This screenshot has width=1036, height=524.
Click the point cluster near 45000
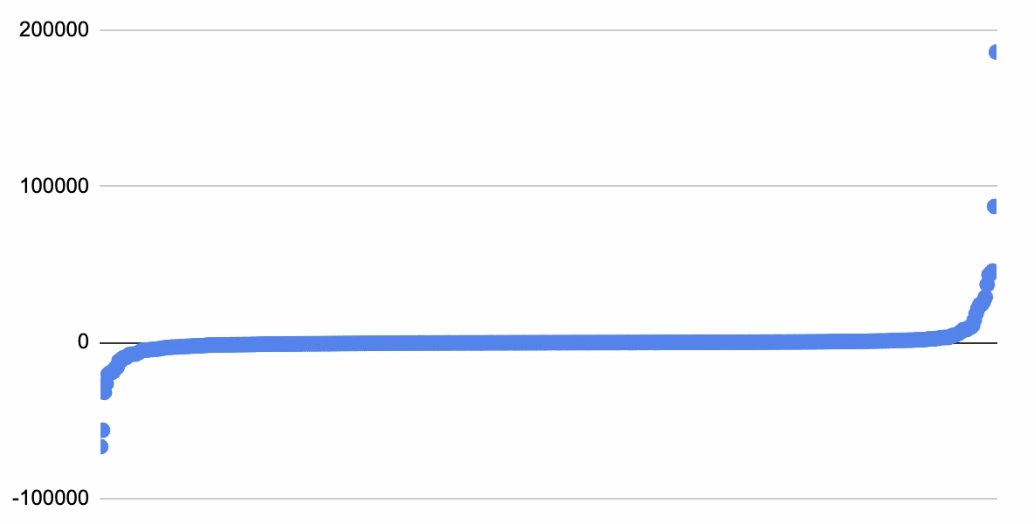[x=990, y=272]
